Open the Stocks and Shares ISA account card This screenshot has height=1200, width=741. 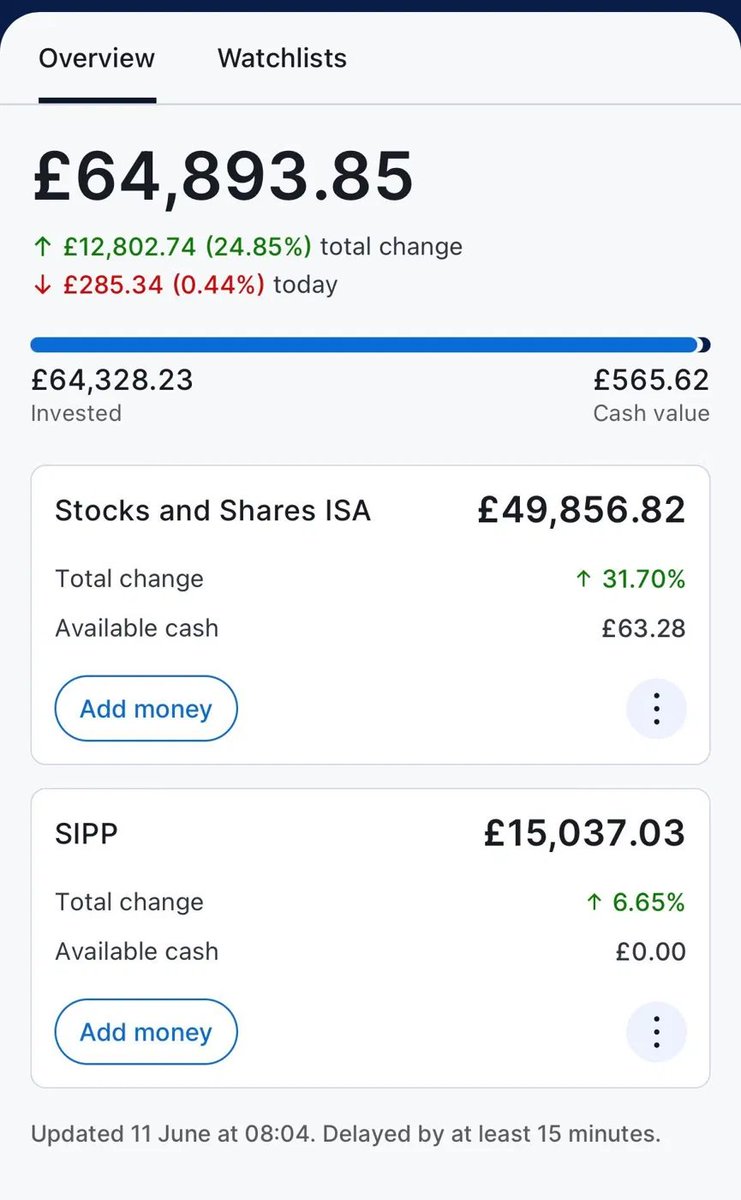tap(370, 614)
